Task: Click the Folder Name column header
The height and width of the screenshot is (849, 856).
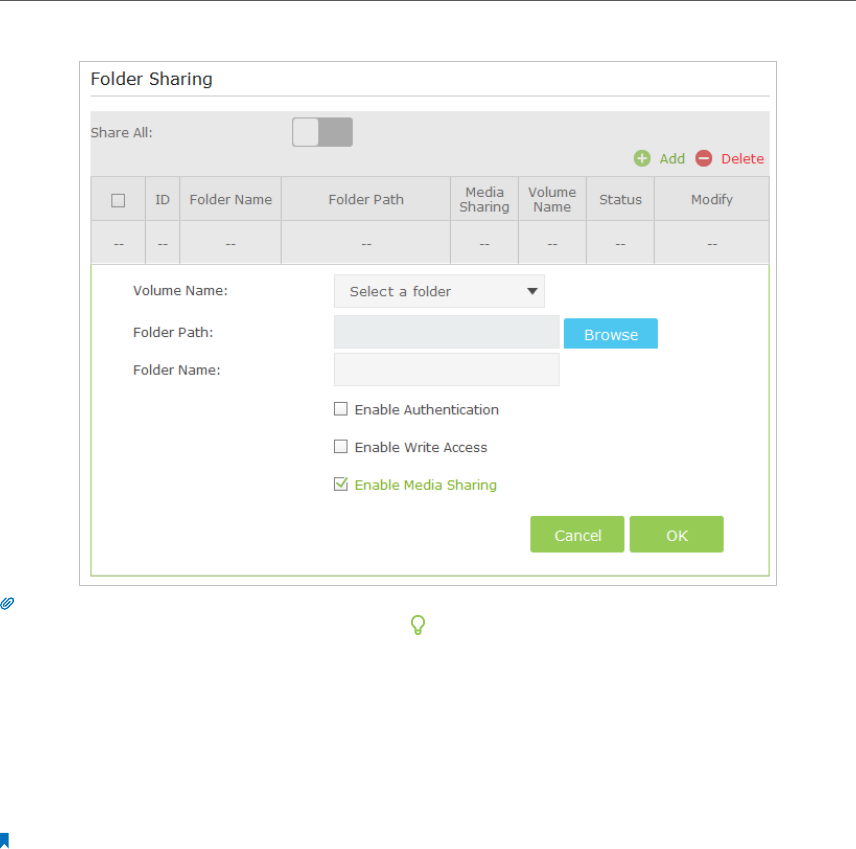Action: point(230,199)
